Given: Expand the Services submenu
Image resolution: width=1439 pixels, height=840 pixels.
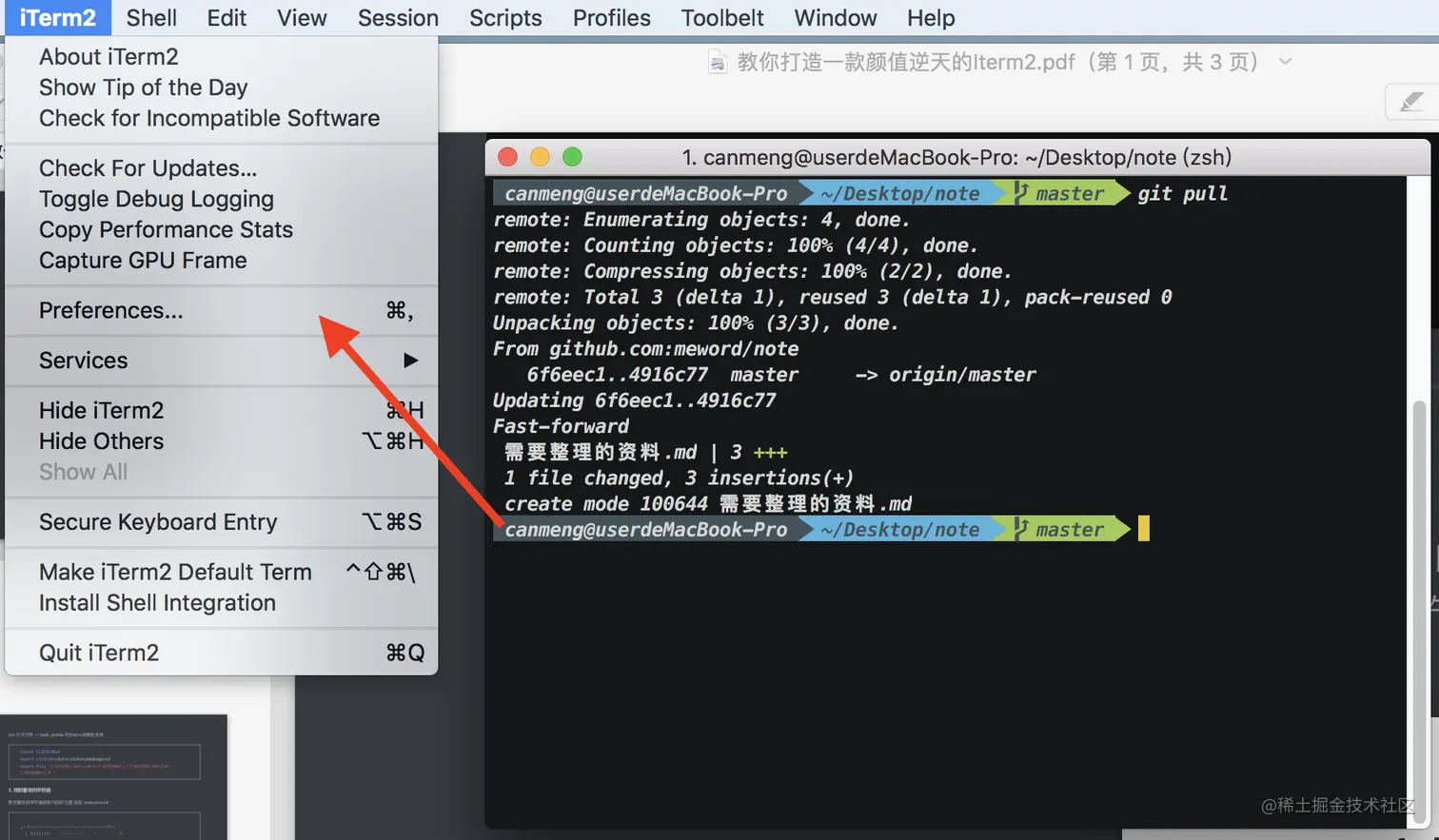Looking at the screenshot, I should (221, 361).
